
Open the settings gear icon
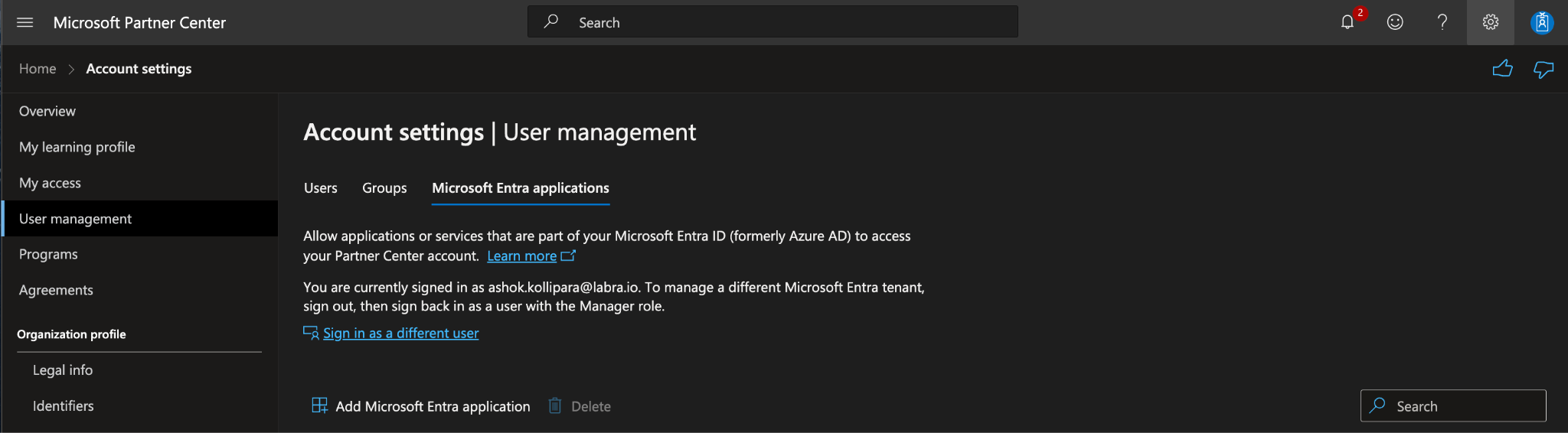click(1490, 22)
